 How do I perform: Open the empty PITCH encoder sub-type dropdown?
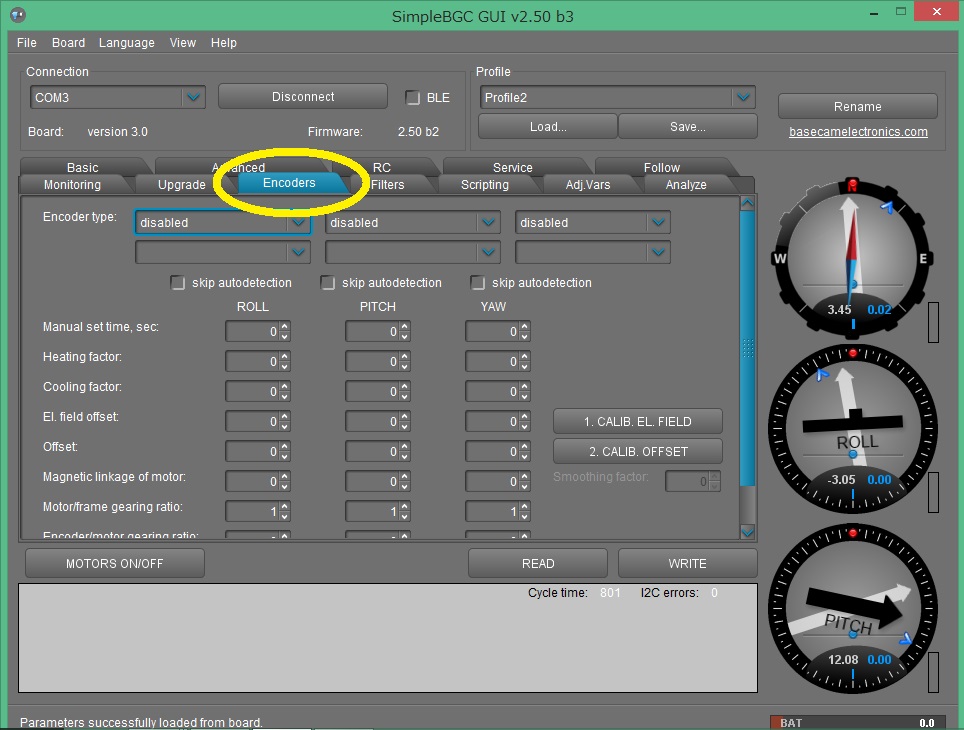(x=413, y=252)
